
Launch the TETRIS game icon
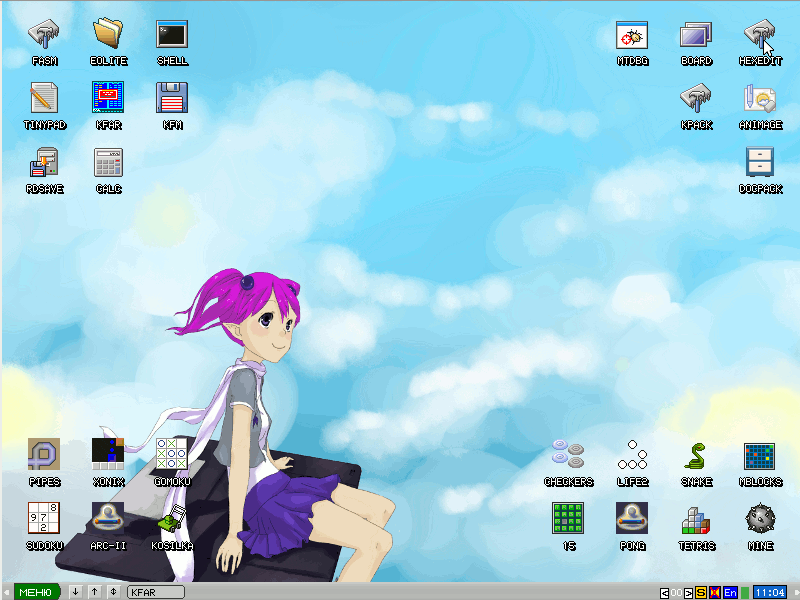pos(696,521)
